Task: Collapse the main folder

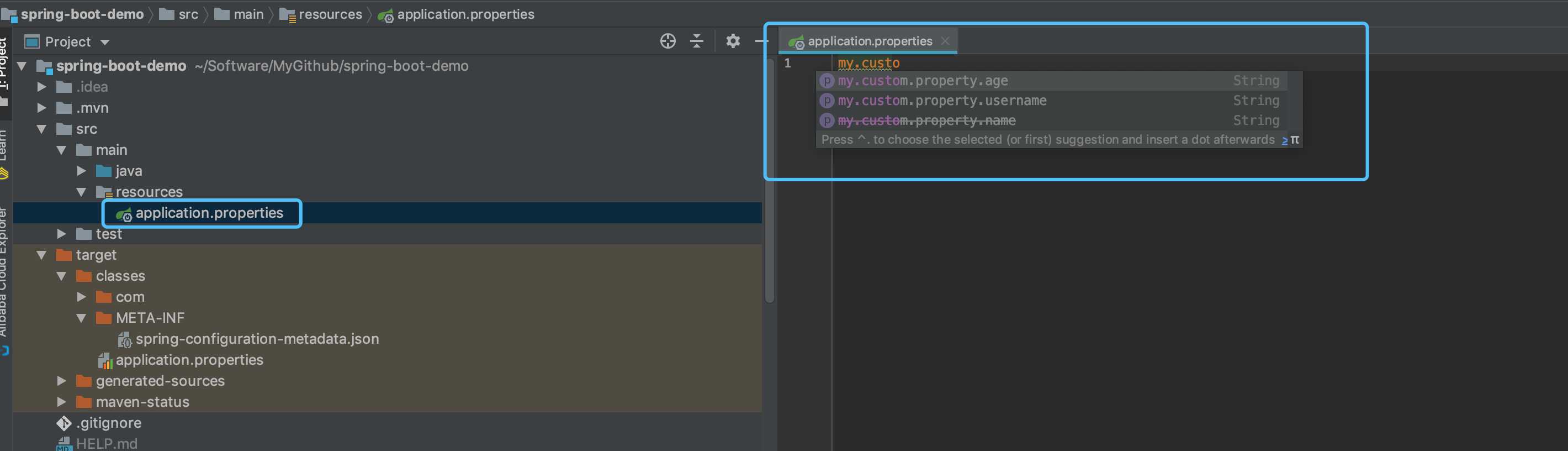Action: [x=61, y=150]
